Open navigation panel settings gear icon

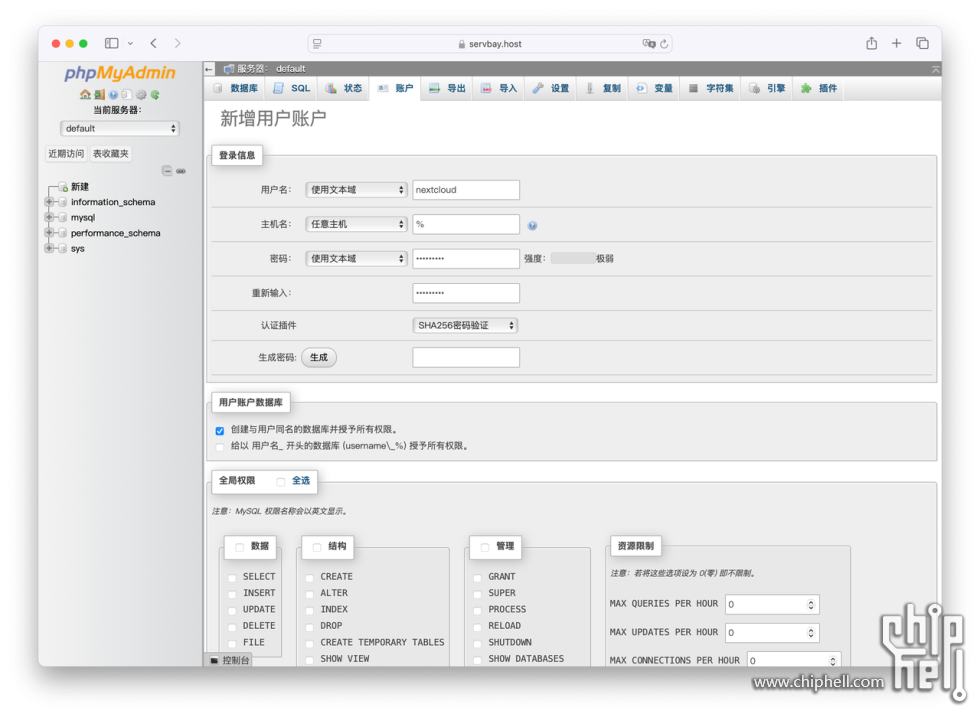tap(141, 94)
